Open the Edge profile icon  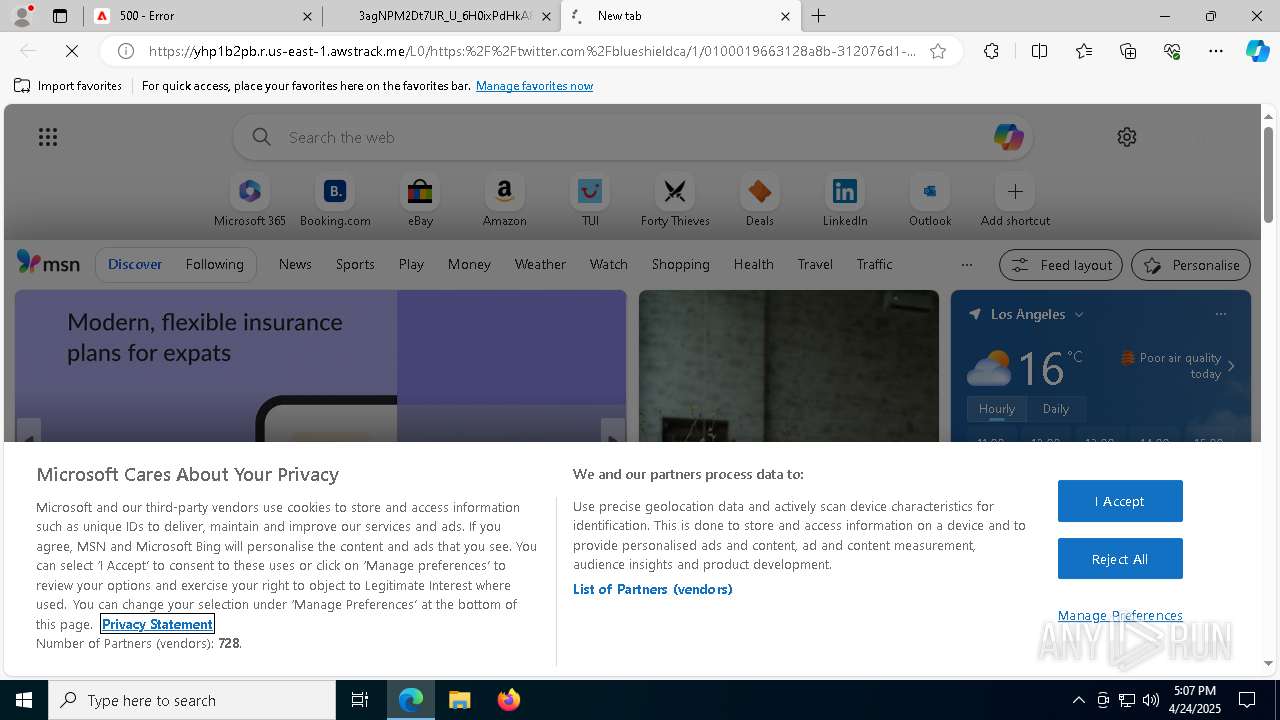pos(22,16)
